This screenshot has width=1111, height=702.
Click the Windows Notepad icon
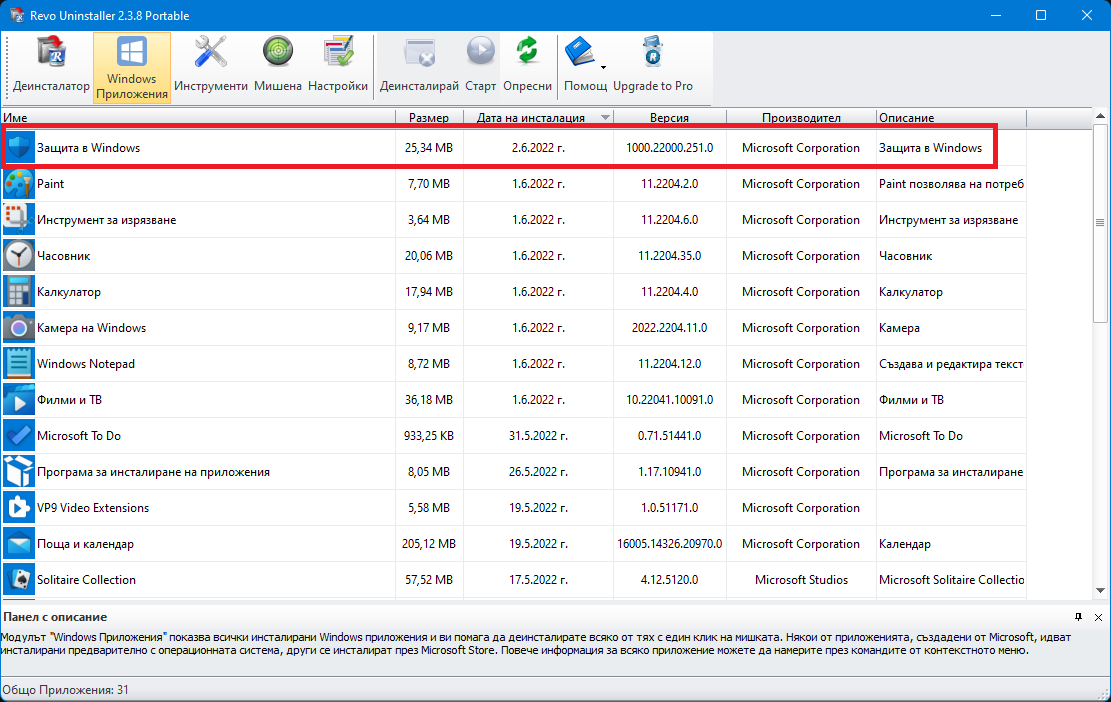(x=19, y=364)
